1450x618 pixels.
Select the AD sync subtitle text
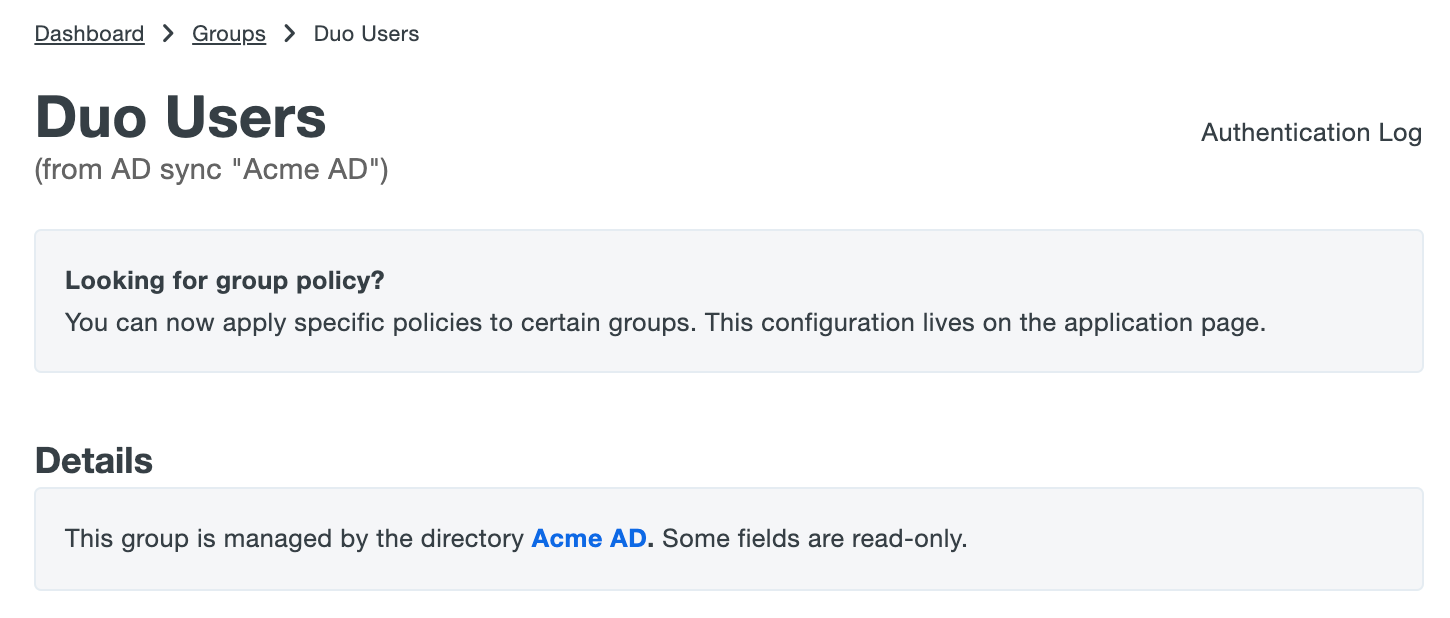(210, 169)
